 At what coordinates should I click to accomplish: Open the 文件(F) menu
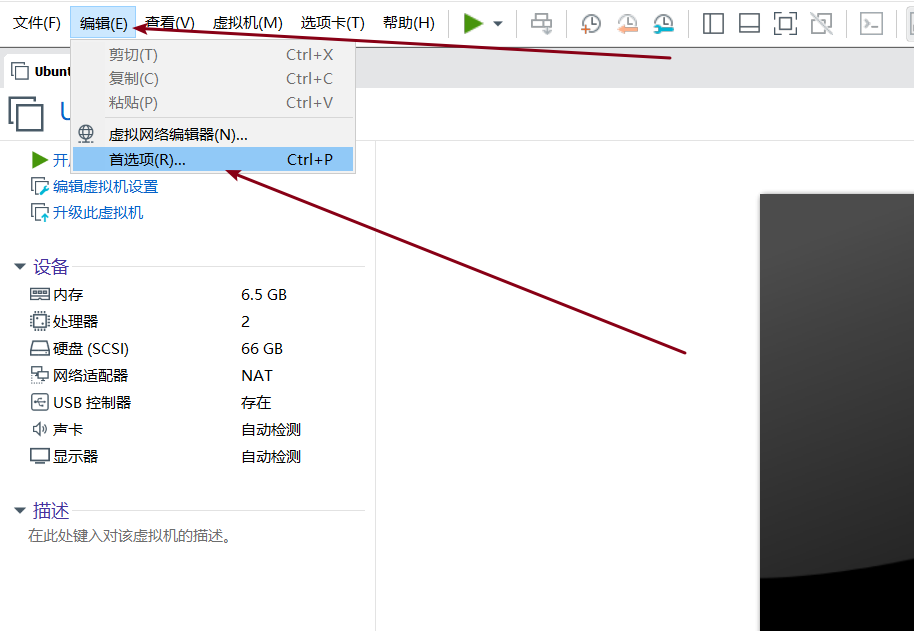(37, 23)
